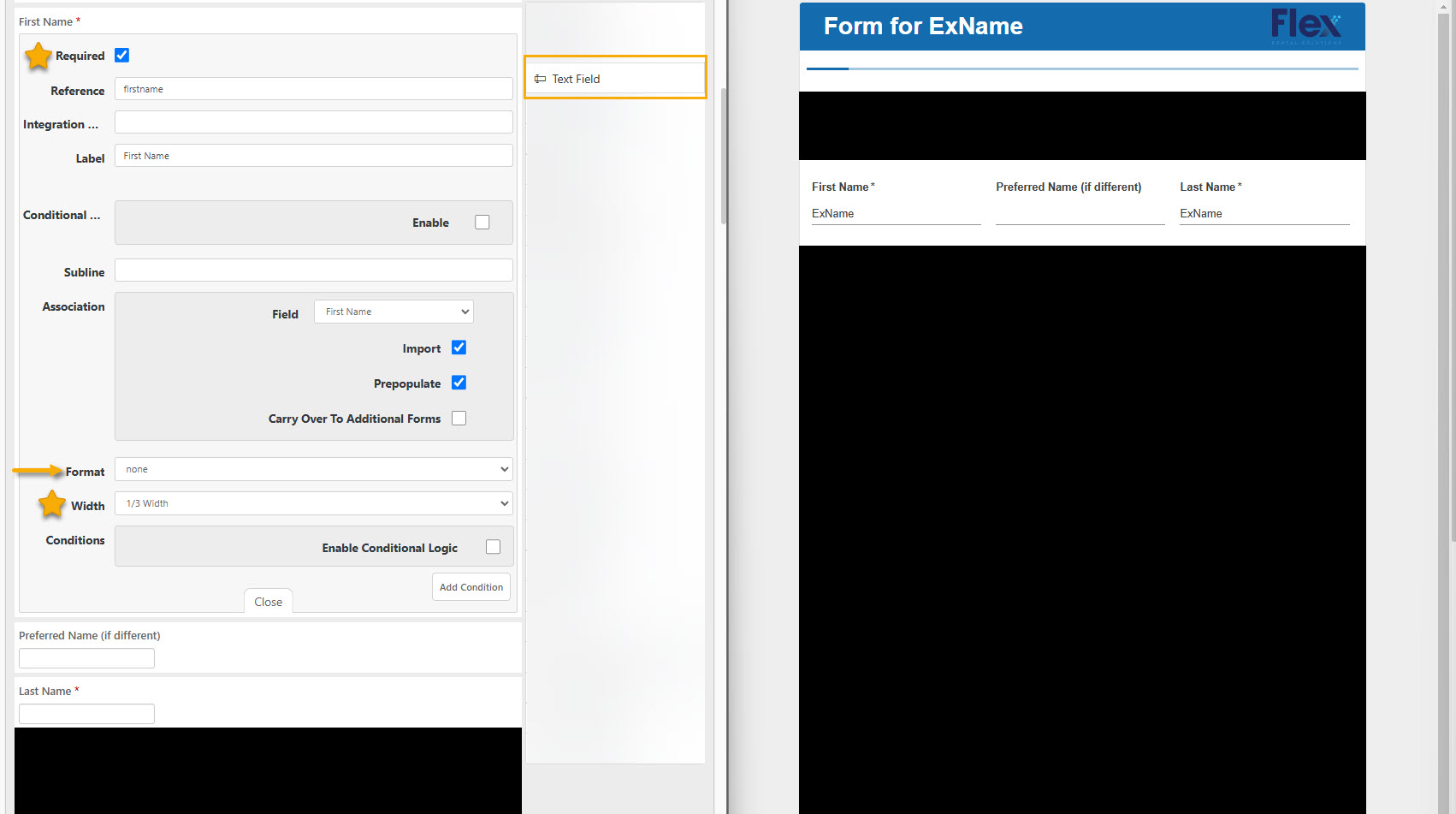Click the Subline input field
This screenshot has width=1456, height=814.
[x=314, y=270]
